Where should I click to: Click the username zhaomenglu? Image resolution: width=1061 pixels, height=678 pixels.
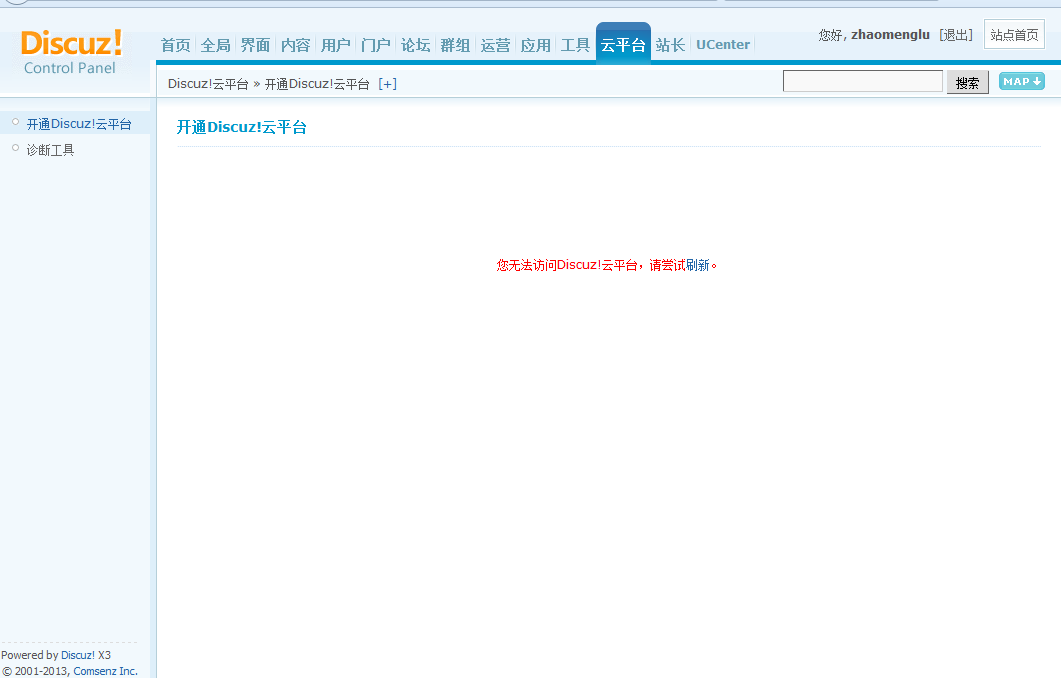coord(890,35)
